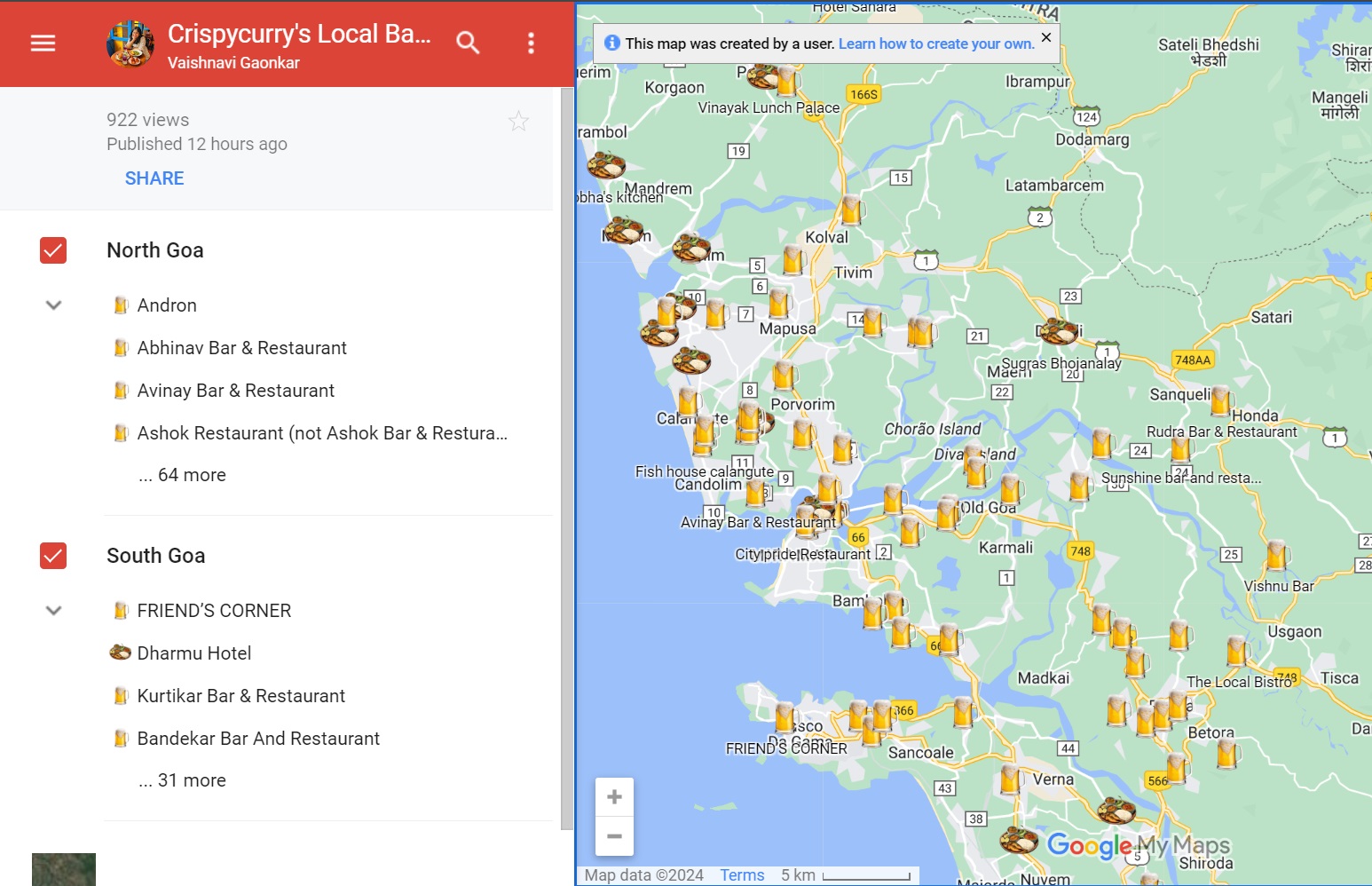1372x886 pixels.
Task: Click the map creator avatar picture
Action: (130, 44)
